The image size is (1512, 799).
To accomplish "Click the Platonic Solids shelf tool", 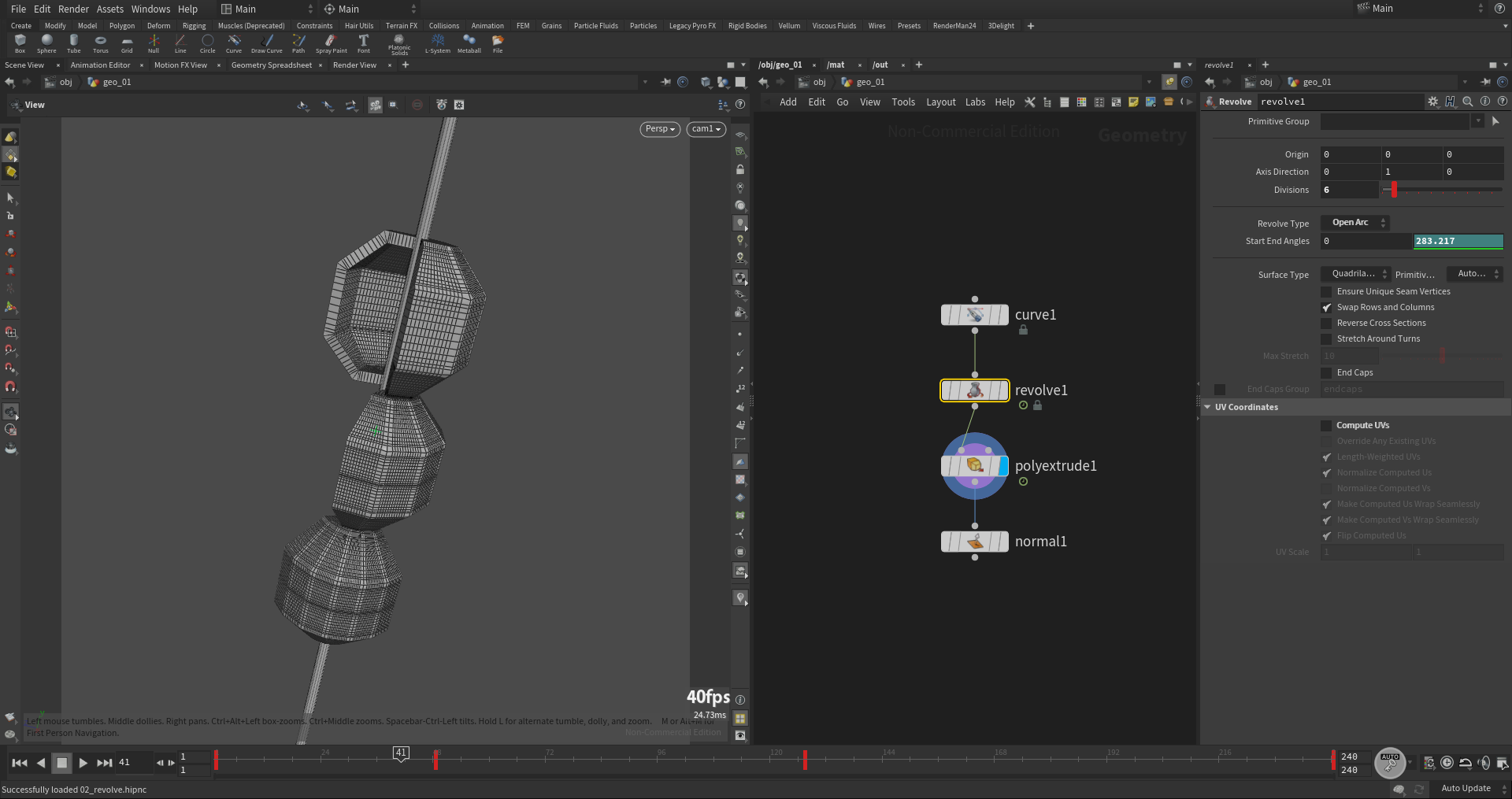I will pos(399,44).
